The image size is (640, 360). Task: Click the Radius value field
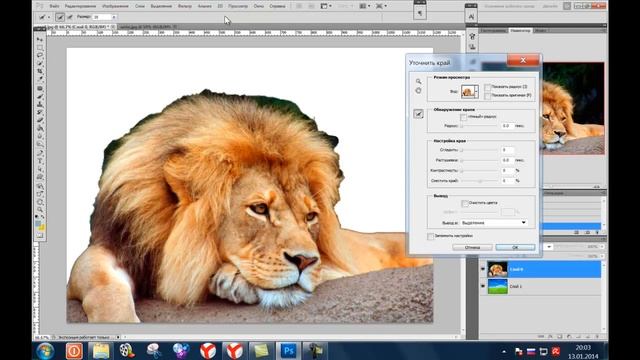pyautogui.click(x=507, y=126)
